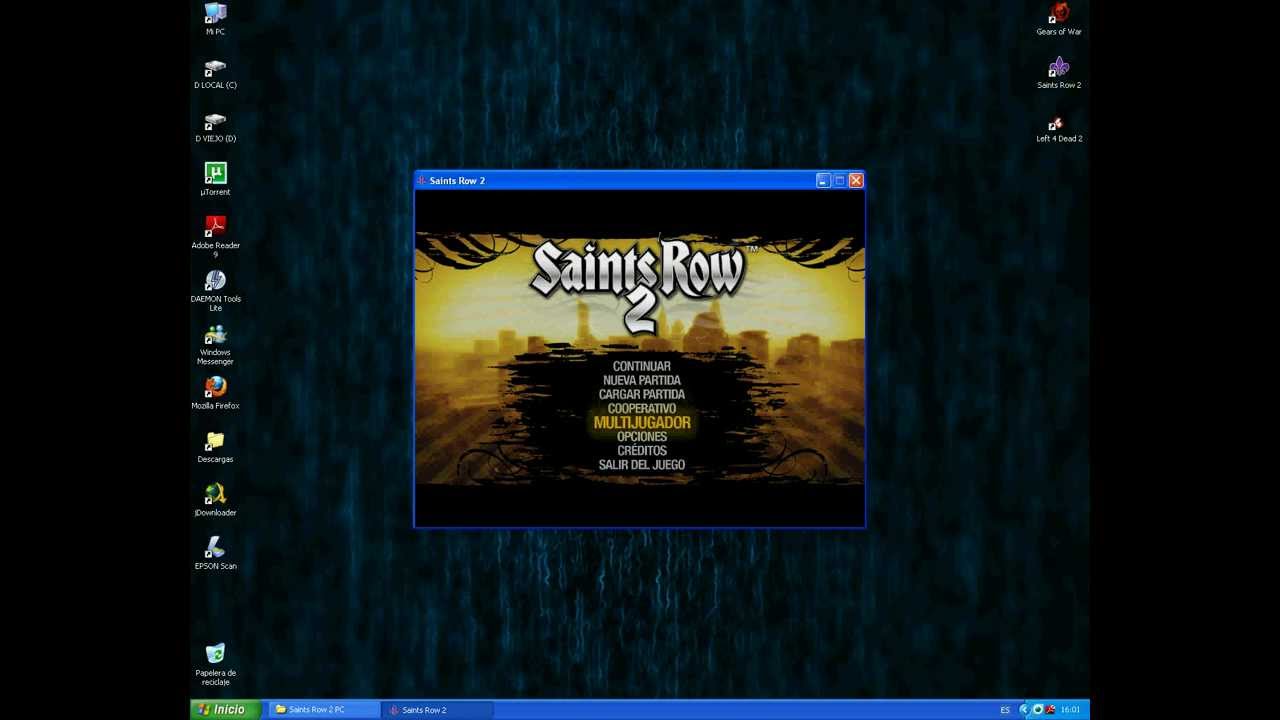
Task: Open Papelera de reciclaje icon
Action: point(215,665)
